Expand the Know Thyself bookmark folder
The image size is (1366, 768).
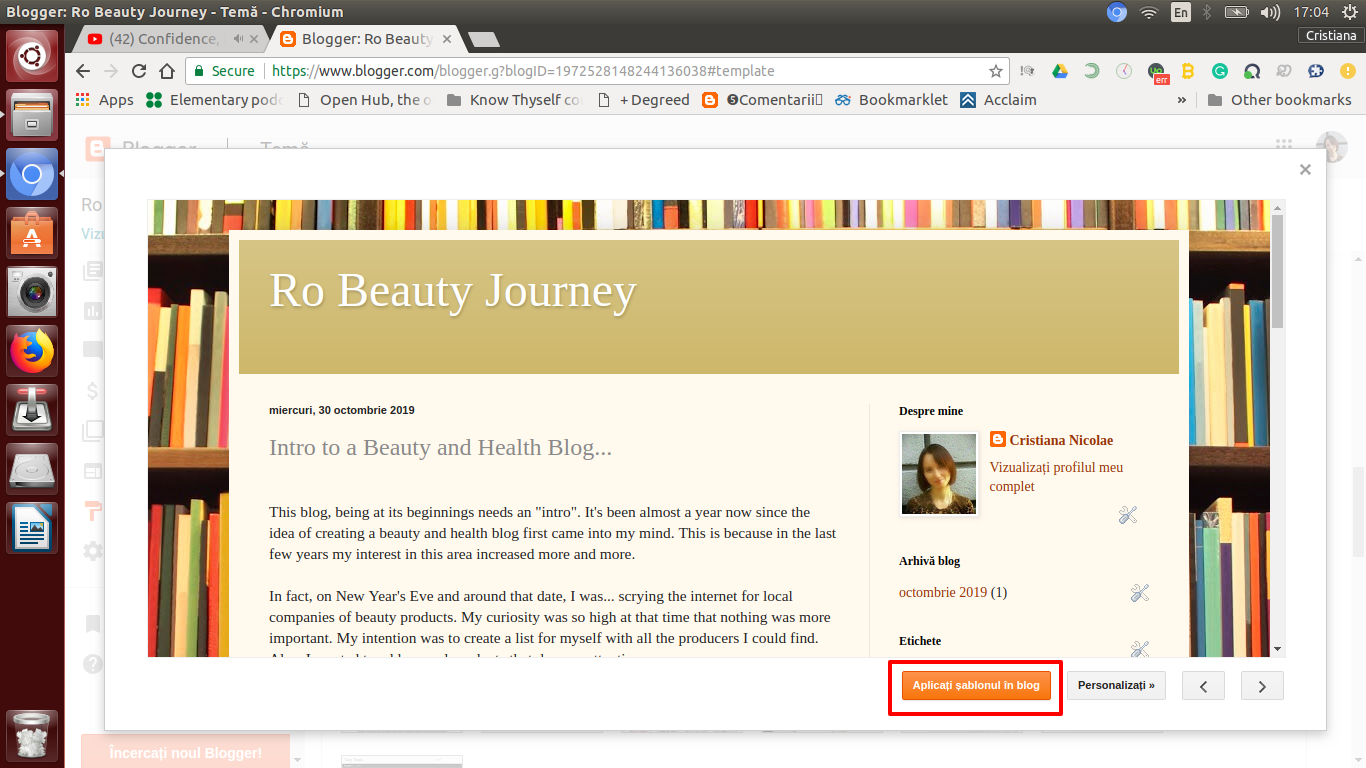514,100
